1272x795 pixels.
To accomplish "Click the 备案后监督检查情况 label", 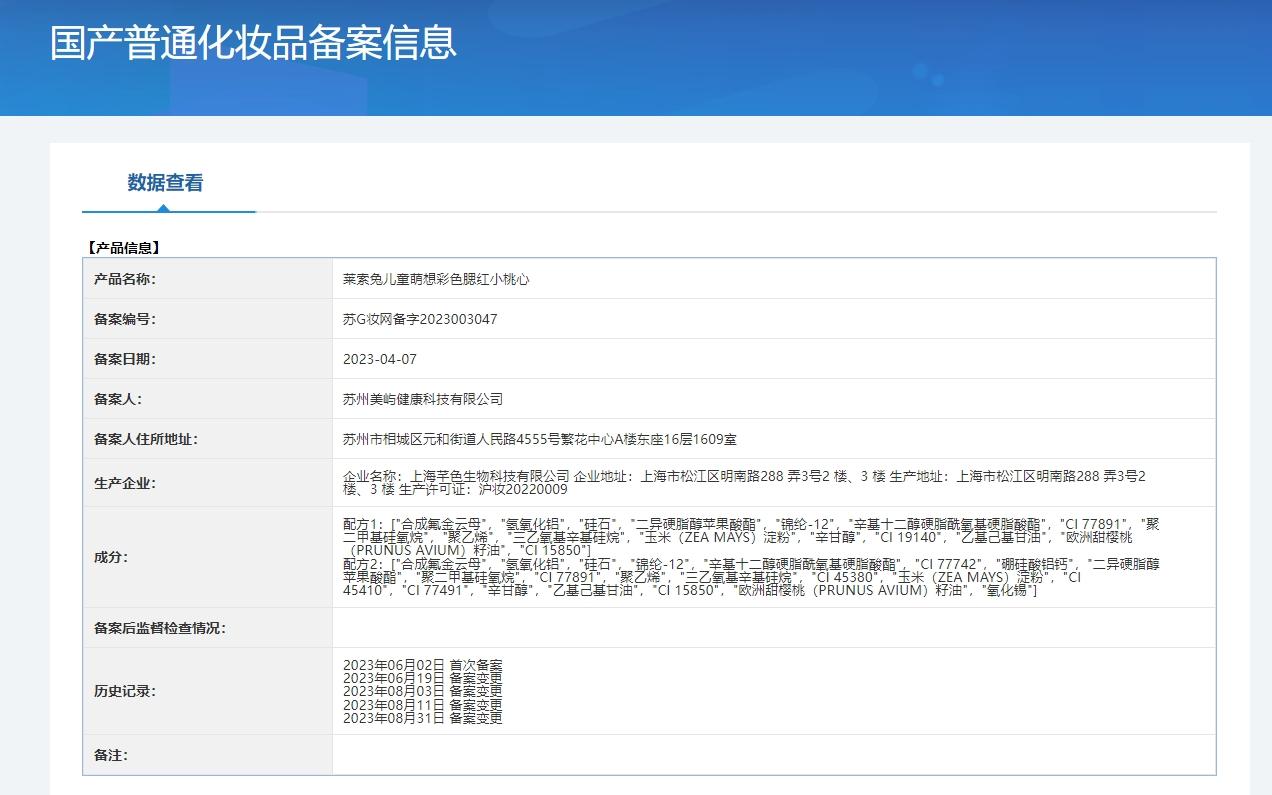I will coord(160,628).
